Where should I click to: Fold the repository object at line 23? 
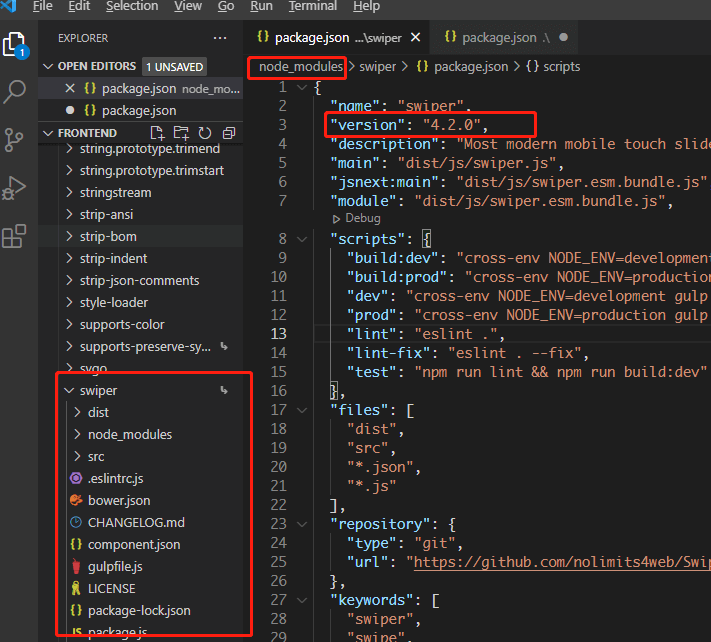302,524
